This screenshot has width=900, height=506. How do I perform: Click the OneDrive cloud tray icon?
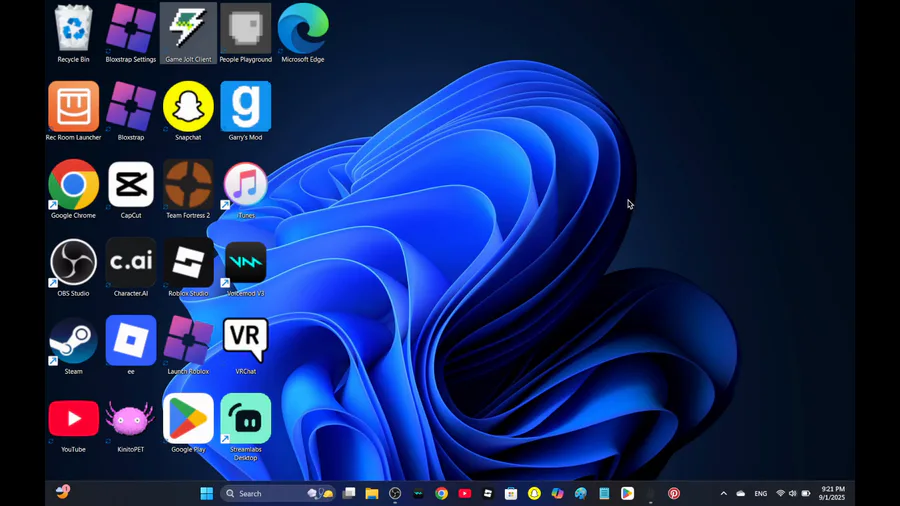point(741,493)
